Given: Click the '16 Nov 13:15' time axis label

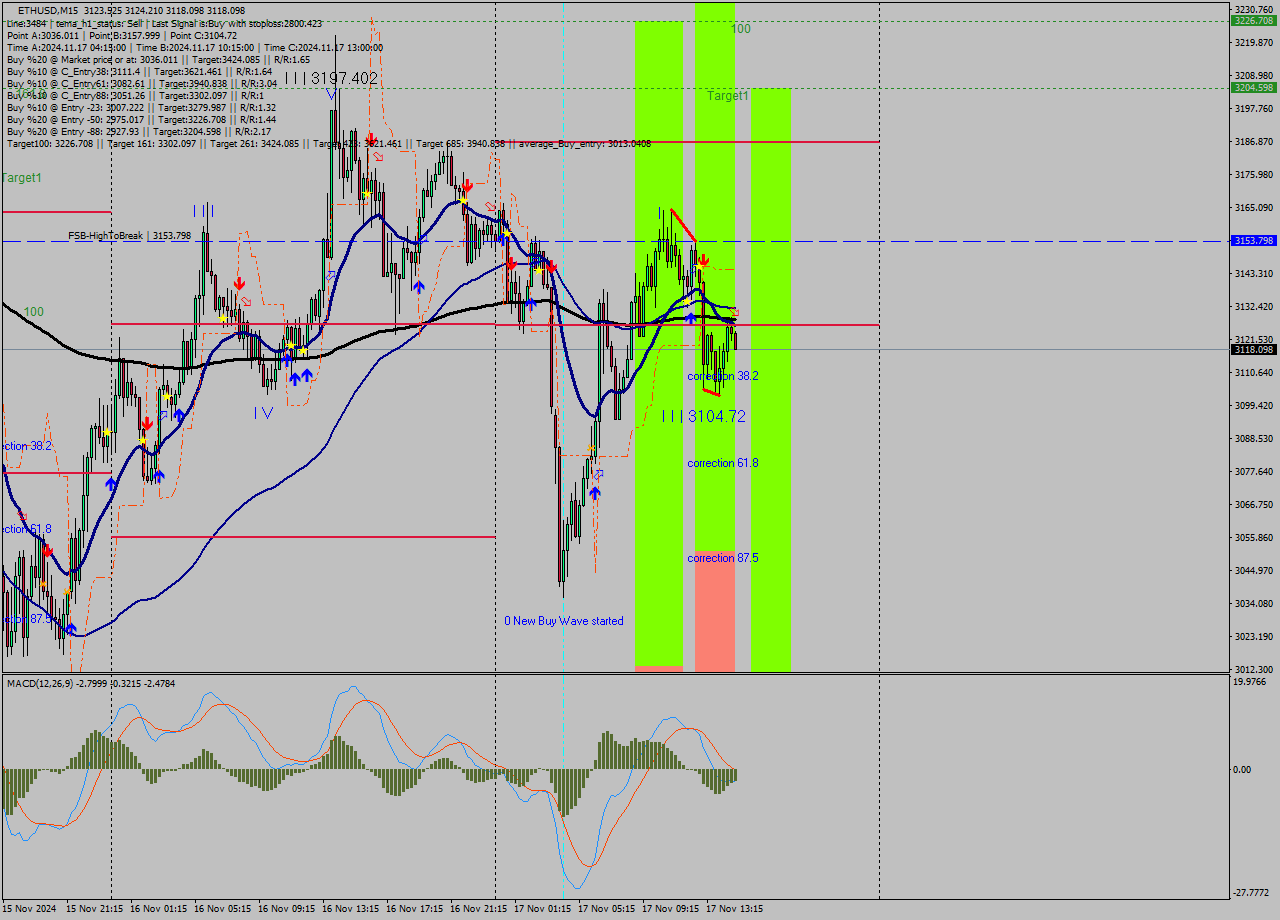Looking at the screenshot, I should [x=351, y=909].
